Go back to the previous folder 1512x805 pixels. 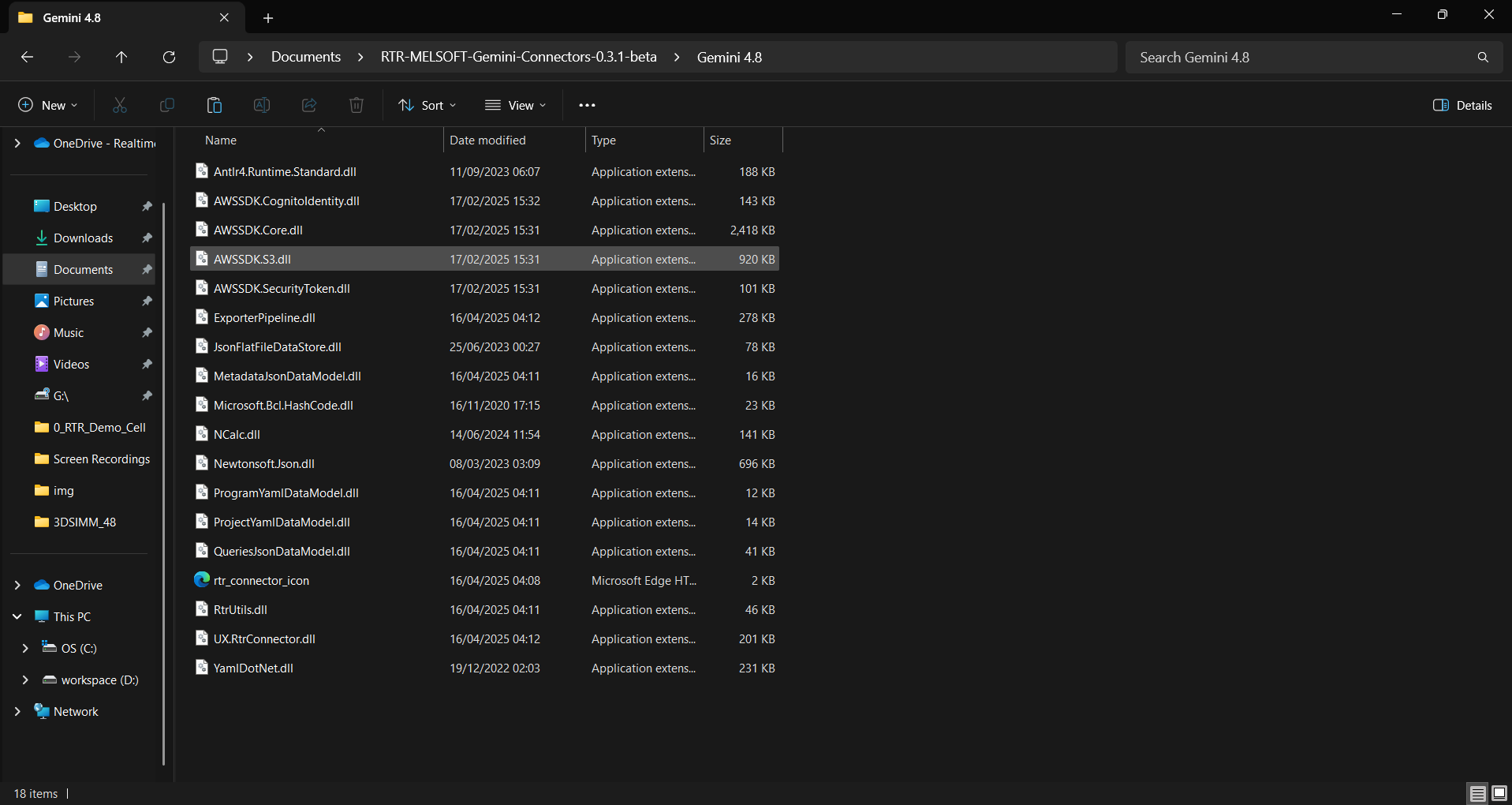click(27, 57)
